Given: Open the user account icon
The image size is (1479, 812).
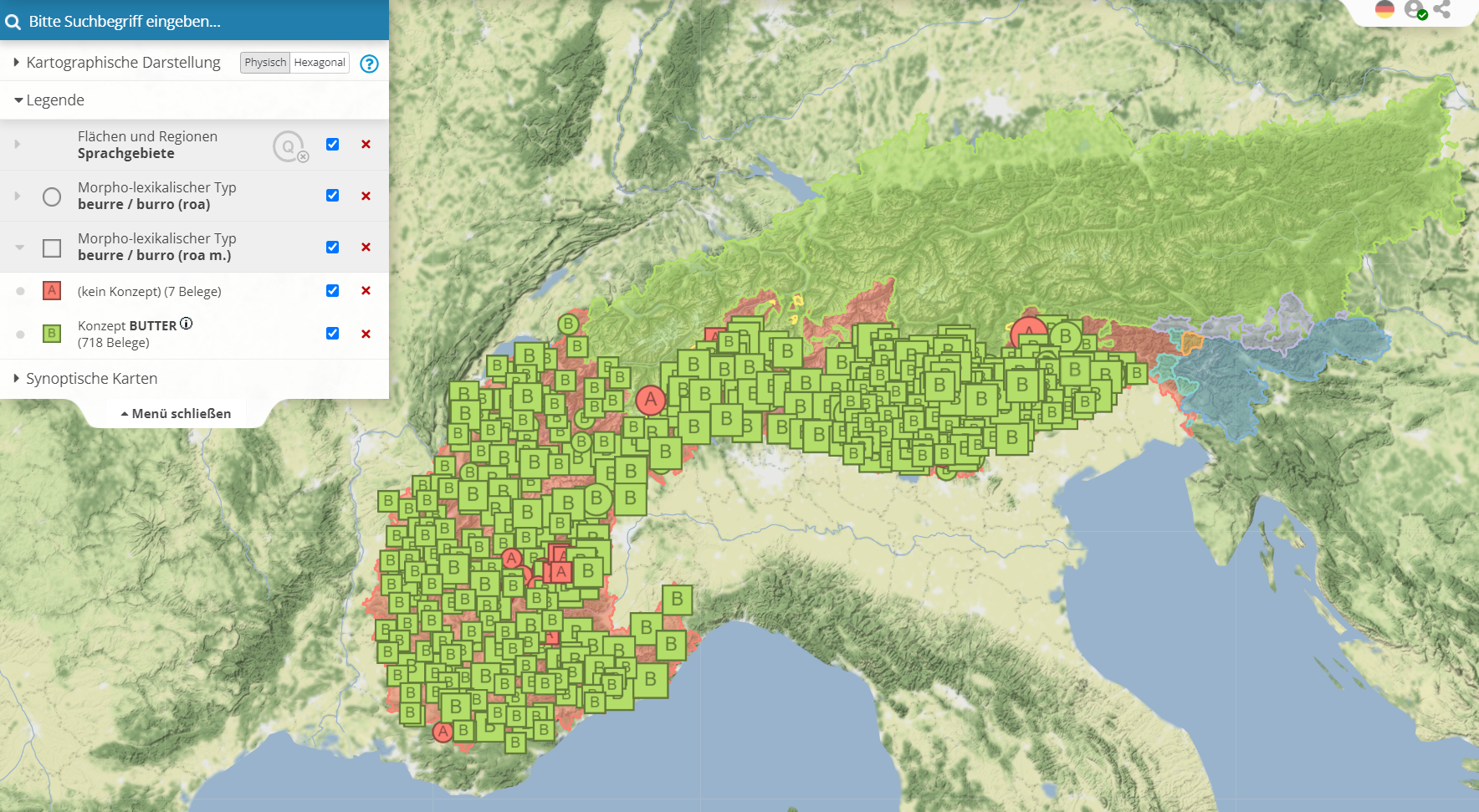Looking at the screenshot, I should 1414,9.
